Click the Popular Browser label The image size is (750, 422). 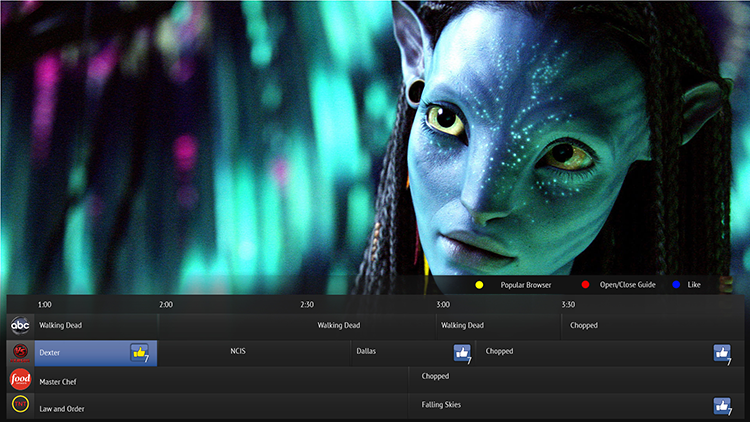tap(528, 285)
